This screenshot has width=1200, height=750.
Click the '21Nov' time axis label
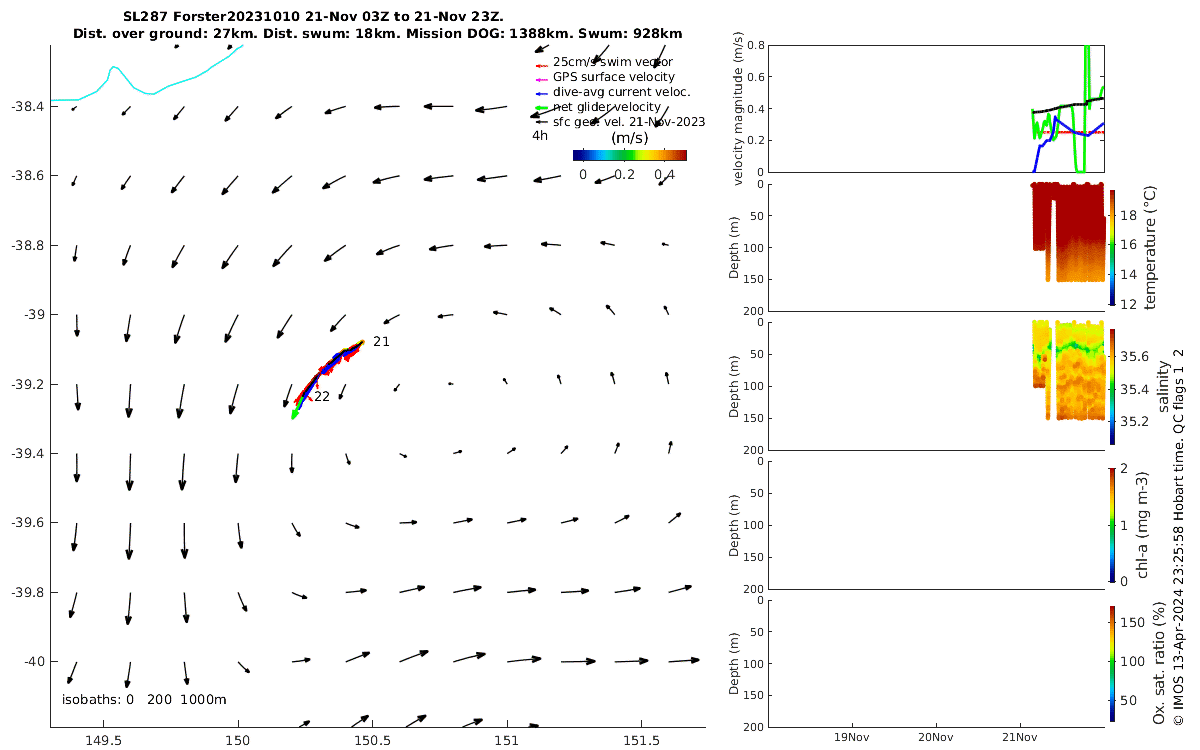[1020, 736]
